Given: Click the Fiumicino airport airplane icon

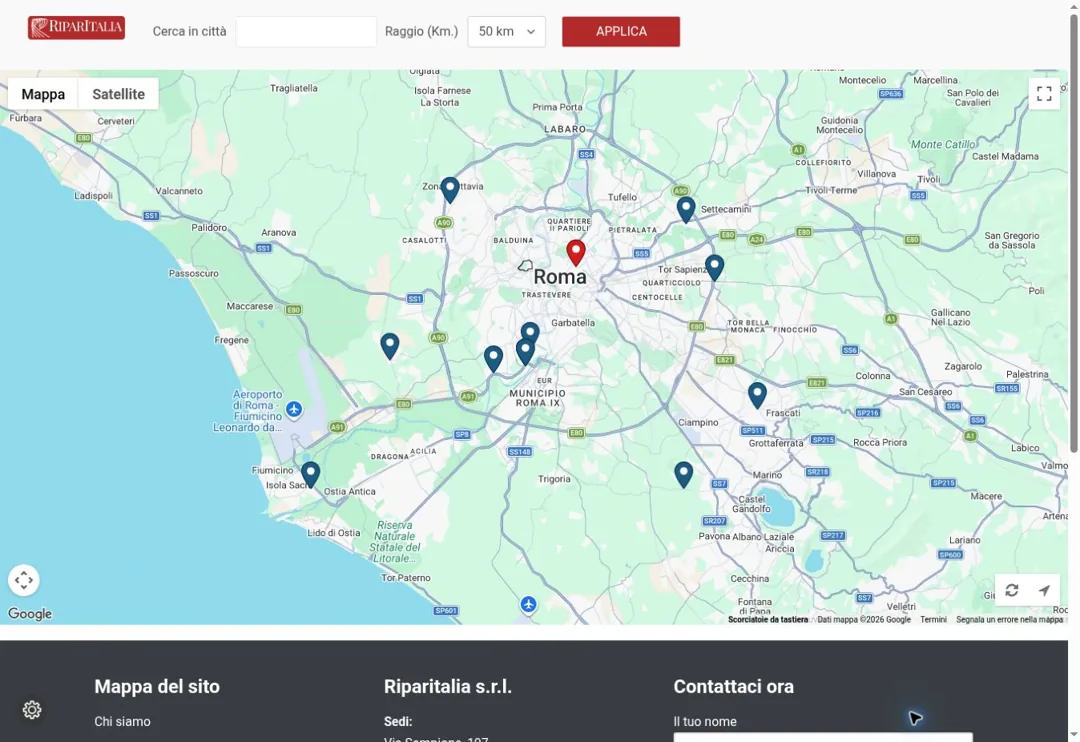Looking at the screenshot, I should pyautogui.click(x=294, y=409).
